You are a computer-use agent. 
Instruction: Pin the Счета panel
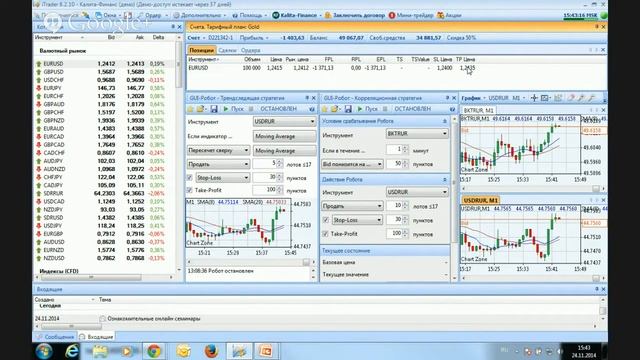[x=597, y=27]
